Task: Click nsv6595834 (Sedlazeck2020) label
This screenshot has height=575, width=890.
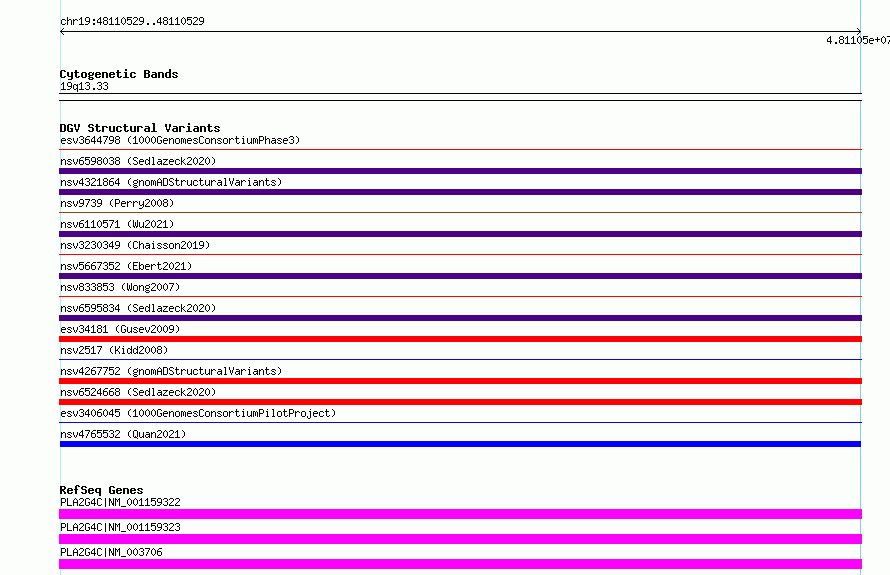Action: [x=138, y=308]
